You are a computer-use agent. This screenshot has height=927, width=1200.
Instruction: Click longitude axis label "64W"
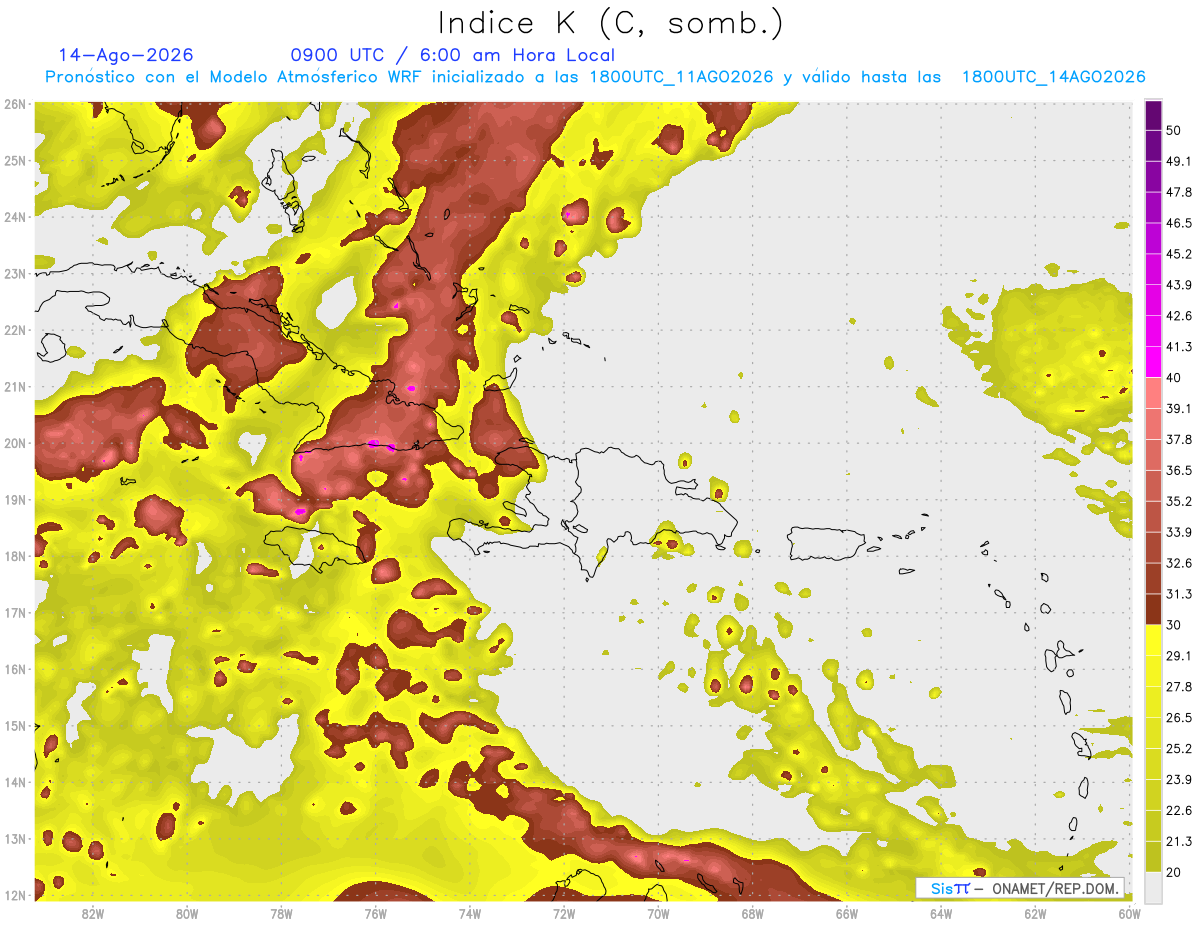click(941, 913)
